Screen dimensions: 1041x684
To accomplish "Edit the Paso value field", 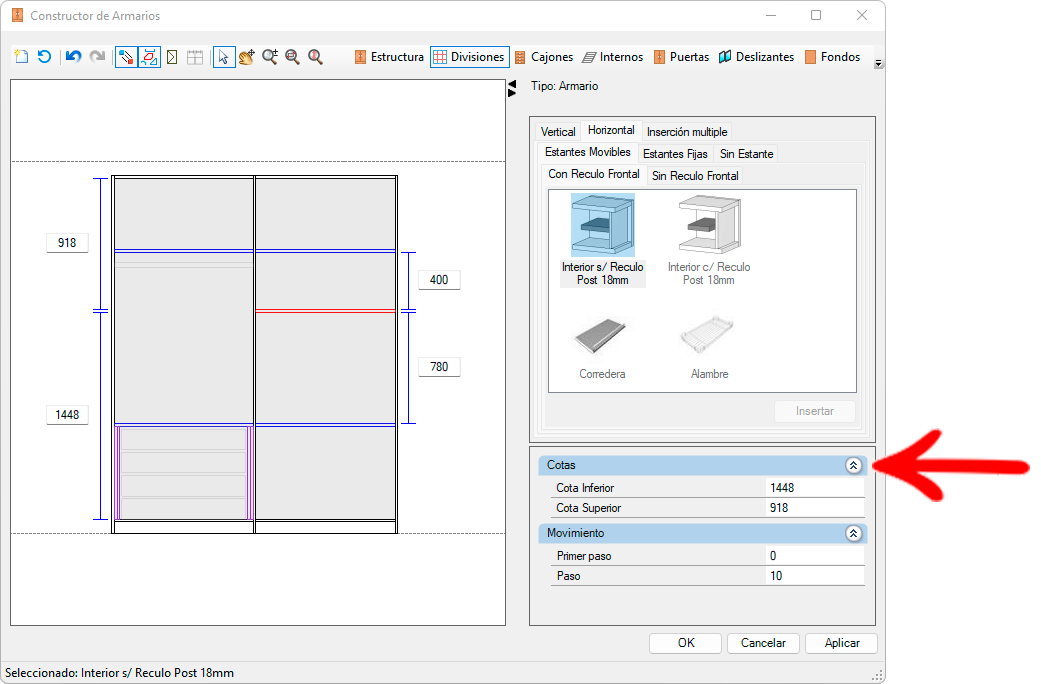I will point(815,576).
